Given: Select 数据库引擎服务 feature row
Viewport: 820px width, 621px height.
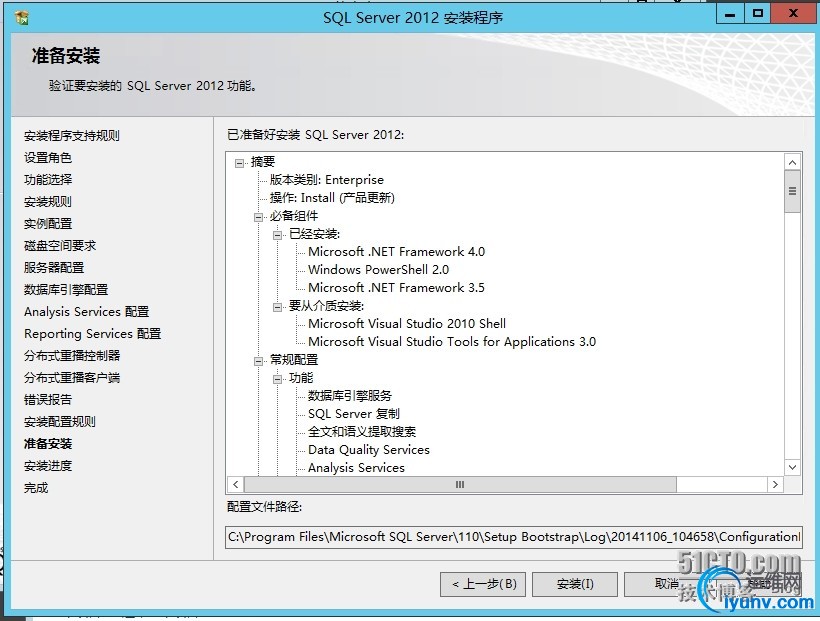Looking at the screenshot, I should (x=350, y=396).
